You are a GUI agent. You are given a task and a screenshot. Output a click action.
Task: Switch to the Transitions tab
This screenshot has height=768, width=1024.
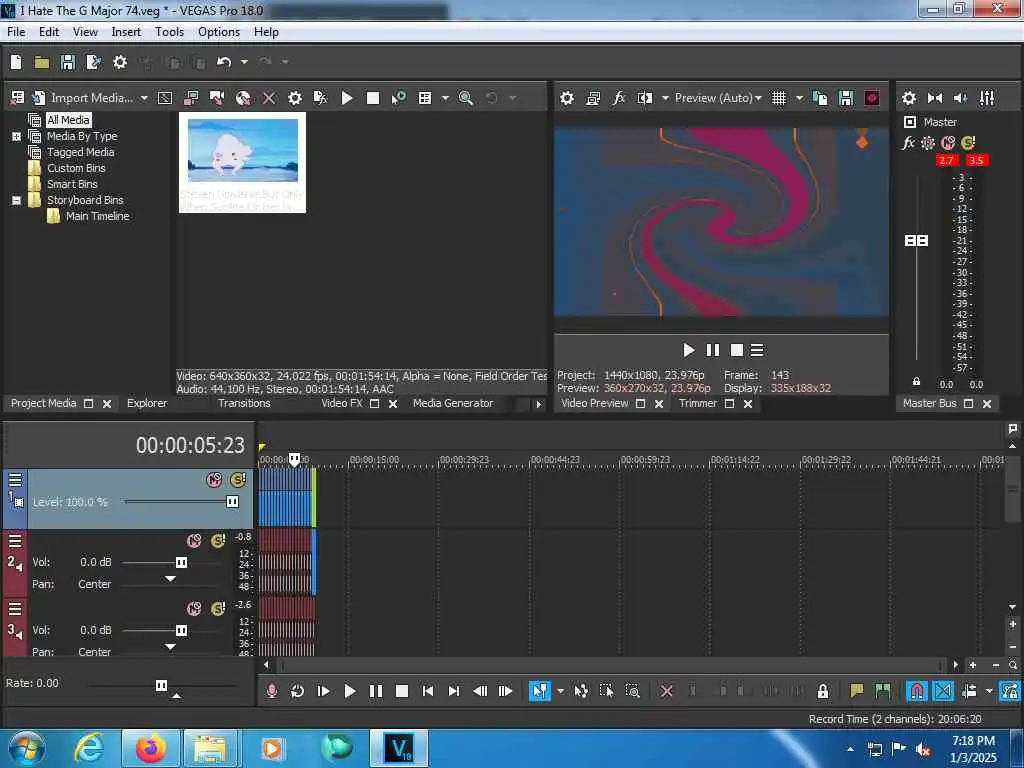(244, 404)
